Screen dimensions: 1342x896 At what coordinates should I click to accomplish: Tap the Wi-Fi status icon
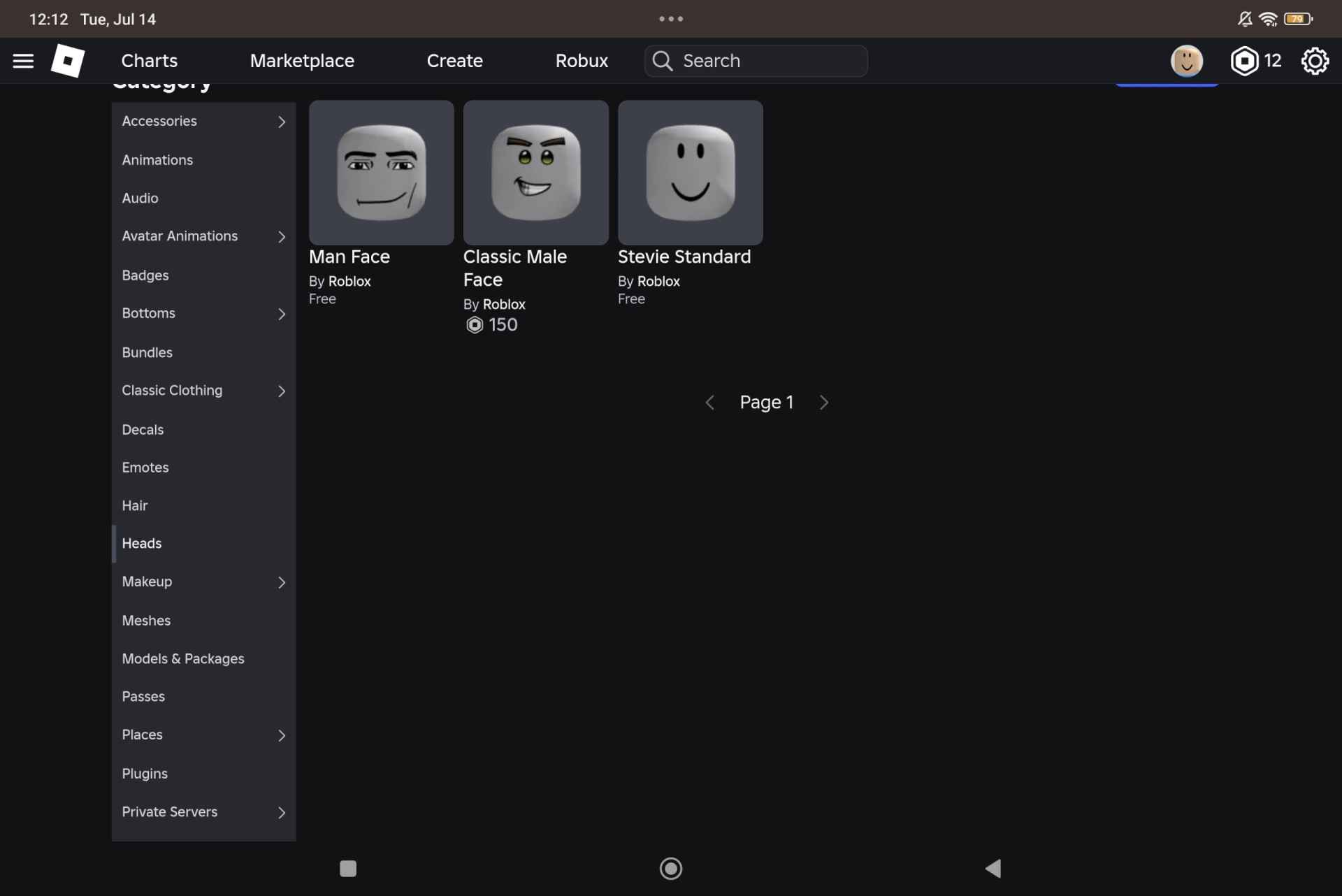tap(1268, 19)
